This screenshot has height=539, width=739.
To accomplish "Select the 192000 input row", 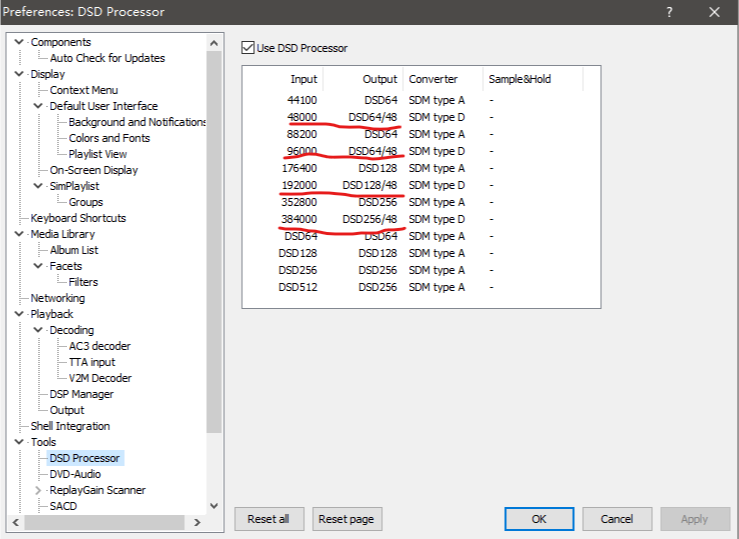I will coord(300,185).
